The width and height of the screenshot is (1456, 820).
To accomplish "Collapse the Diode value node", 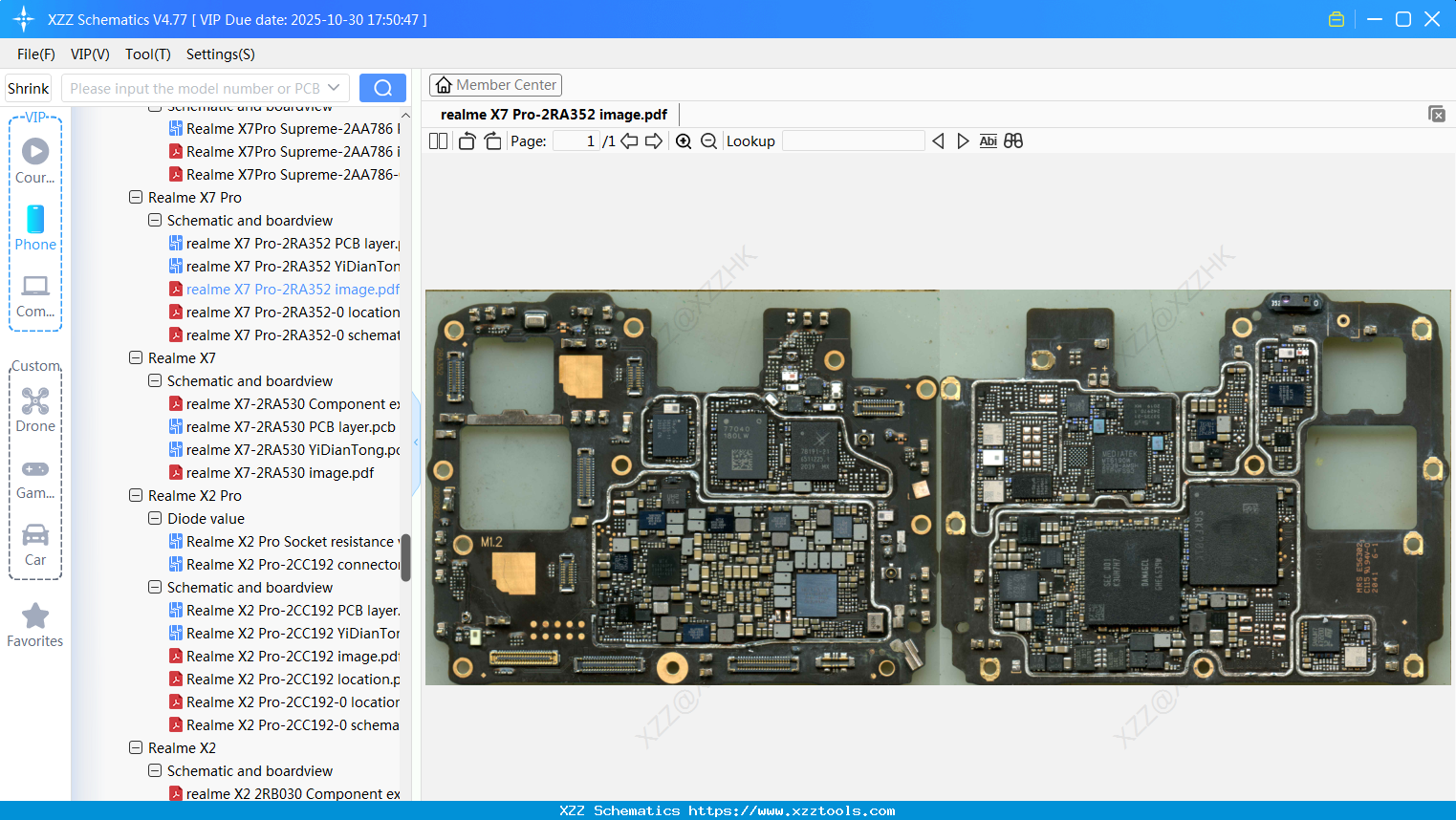I will tap(155, 519).
